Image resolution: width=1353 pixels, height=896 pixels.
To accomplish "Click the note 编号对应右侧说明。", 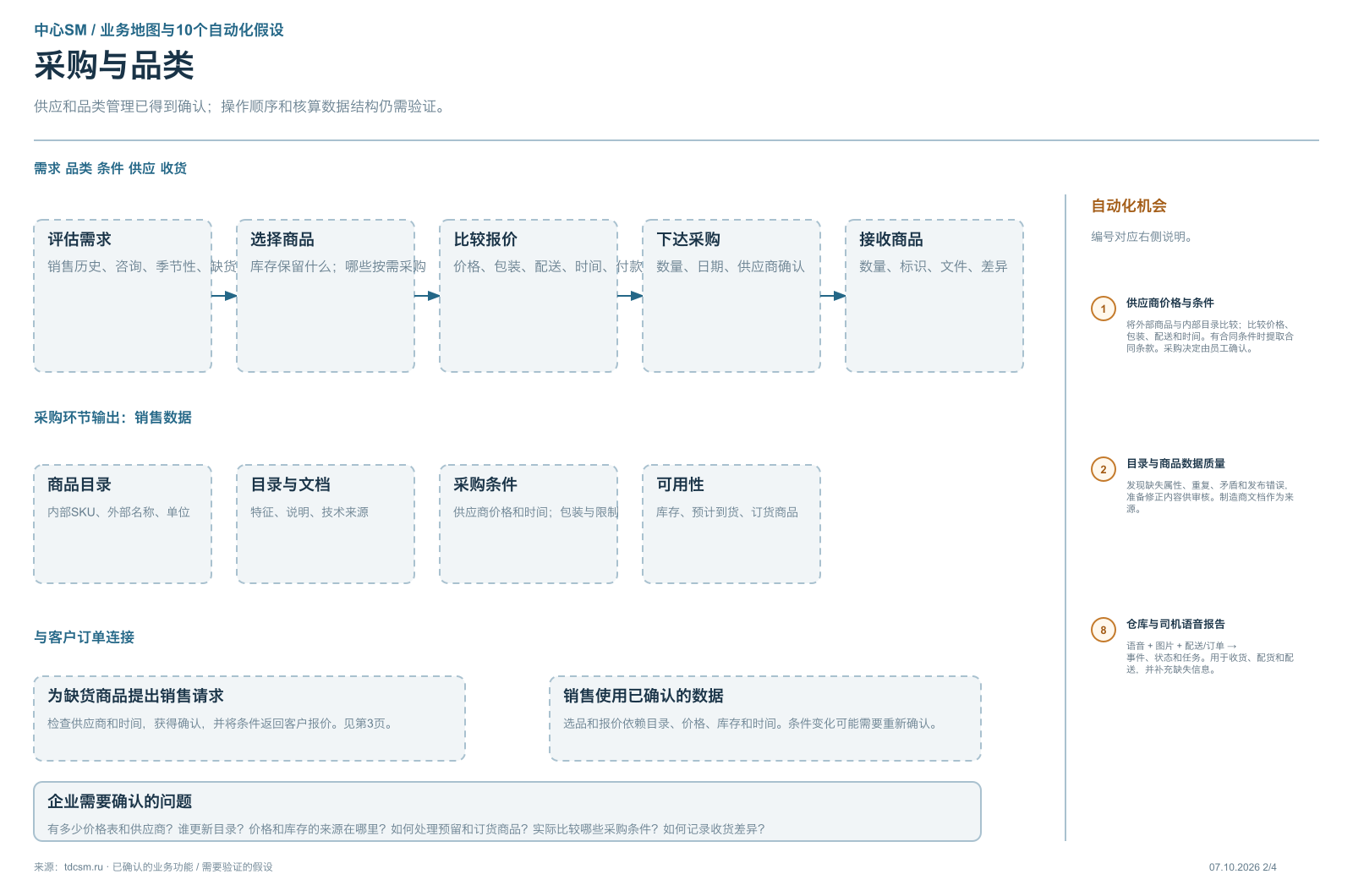I will tap(1142, 237).
